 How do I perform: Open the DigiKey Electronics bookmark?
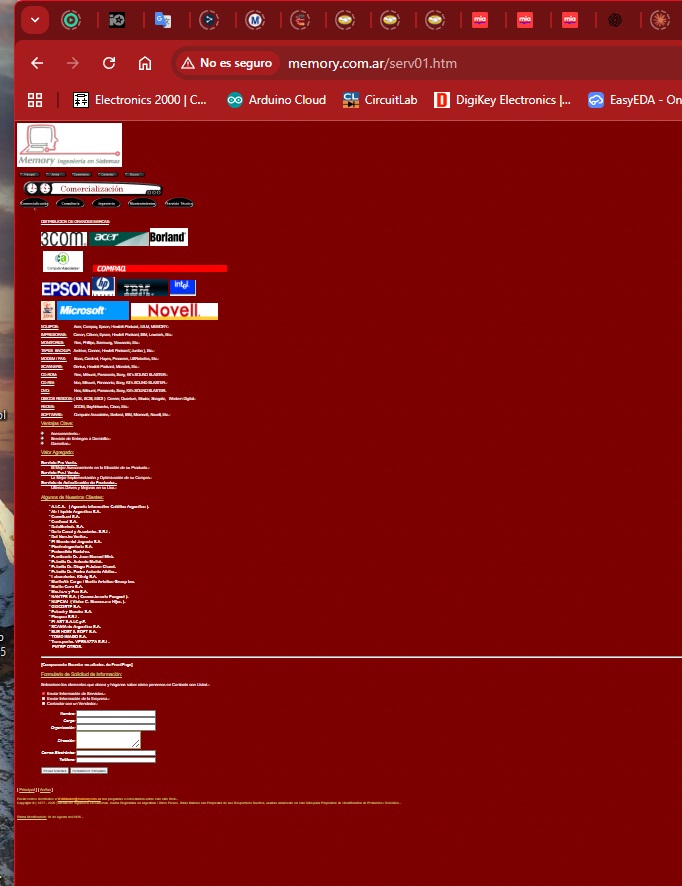click(x=502, y=100)
